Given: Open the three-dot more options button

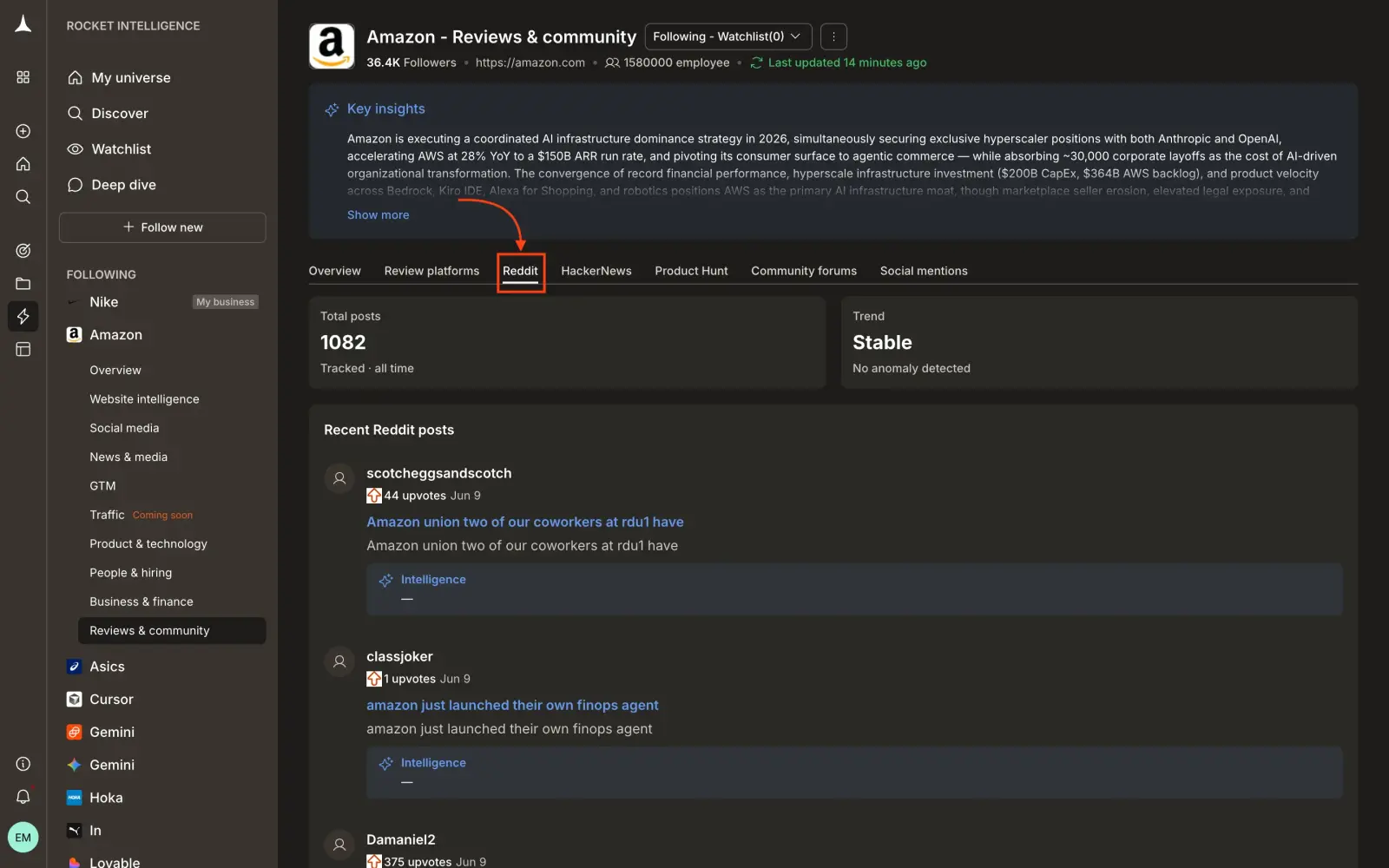Looking at the screenshot, I should (x=833, y=36).
